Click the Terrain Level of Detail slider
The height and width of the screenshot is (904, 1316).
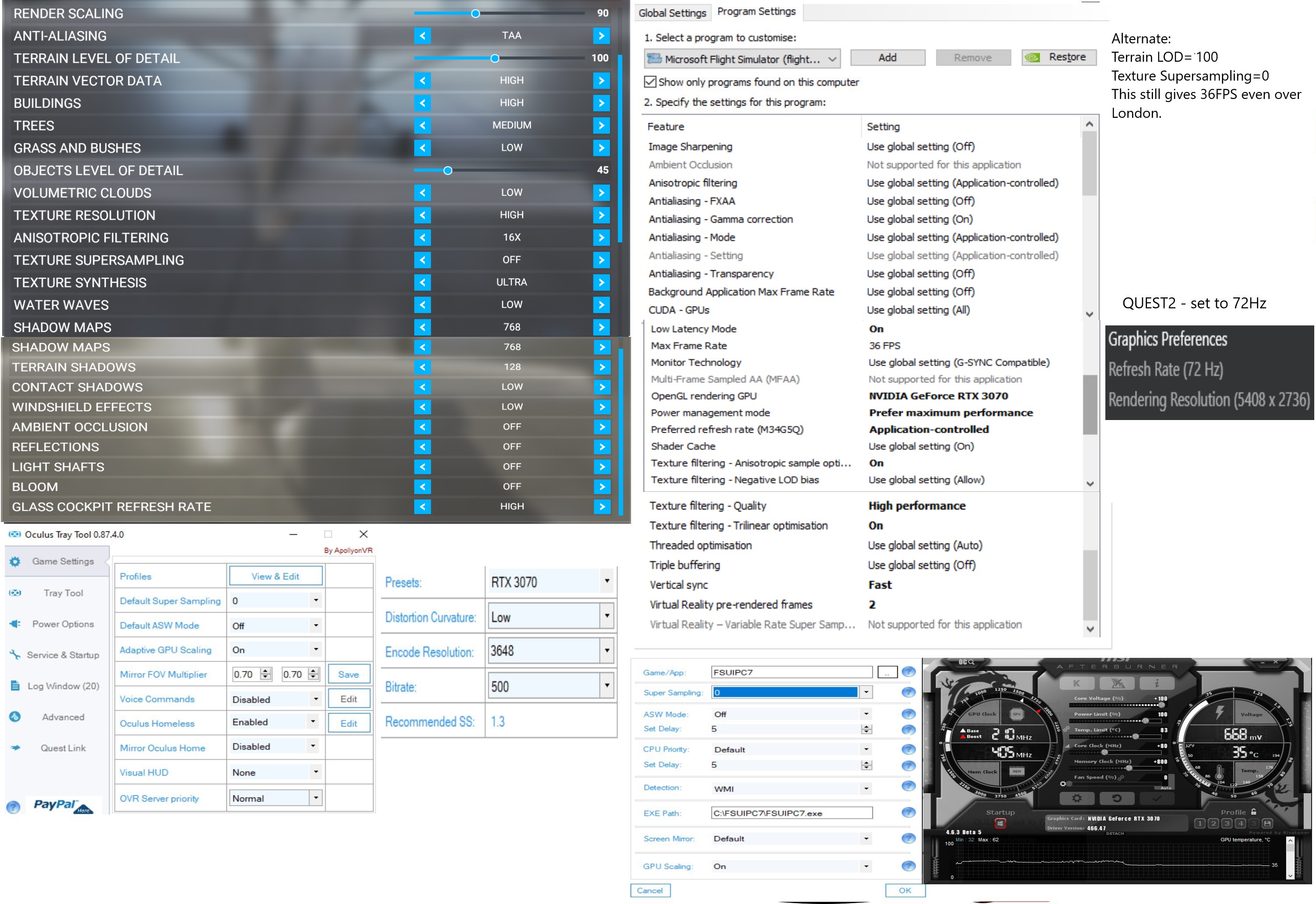click(495, 58)
